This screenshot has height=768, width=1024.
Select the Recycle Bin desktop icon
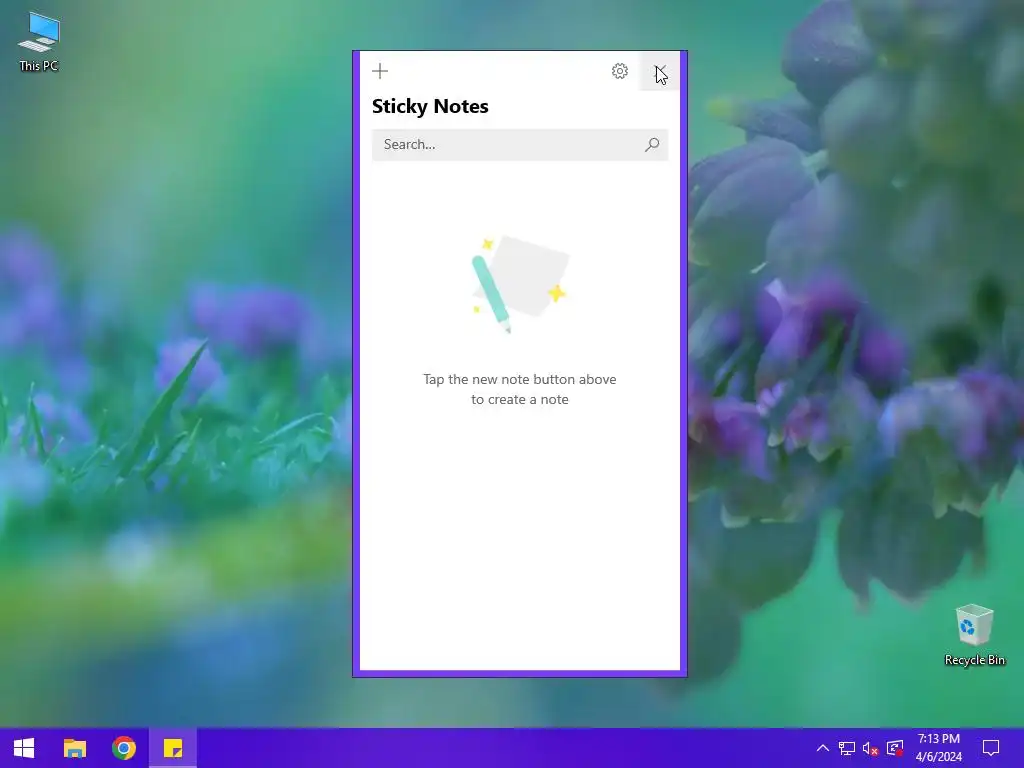pyautogui.click(x=974, y=635)
